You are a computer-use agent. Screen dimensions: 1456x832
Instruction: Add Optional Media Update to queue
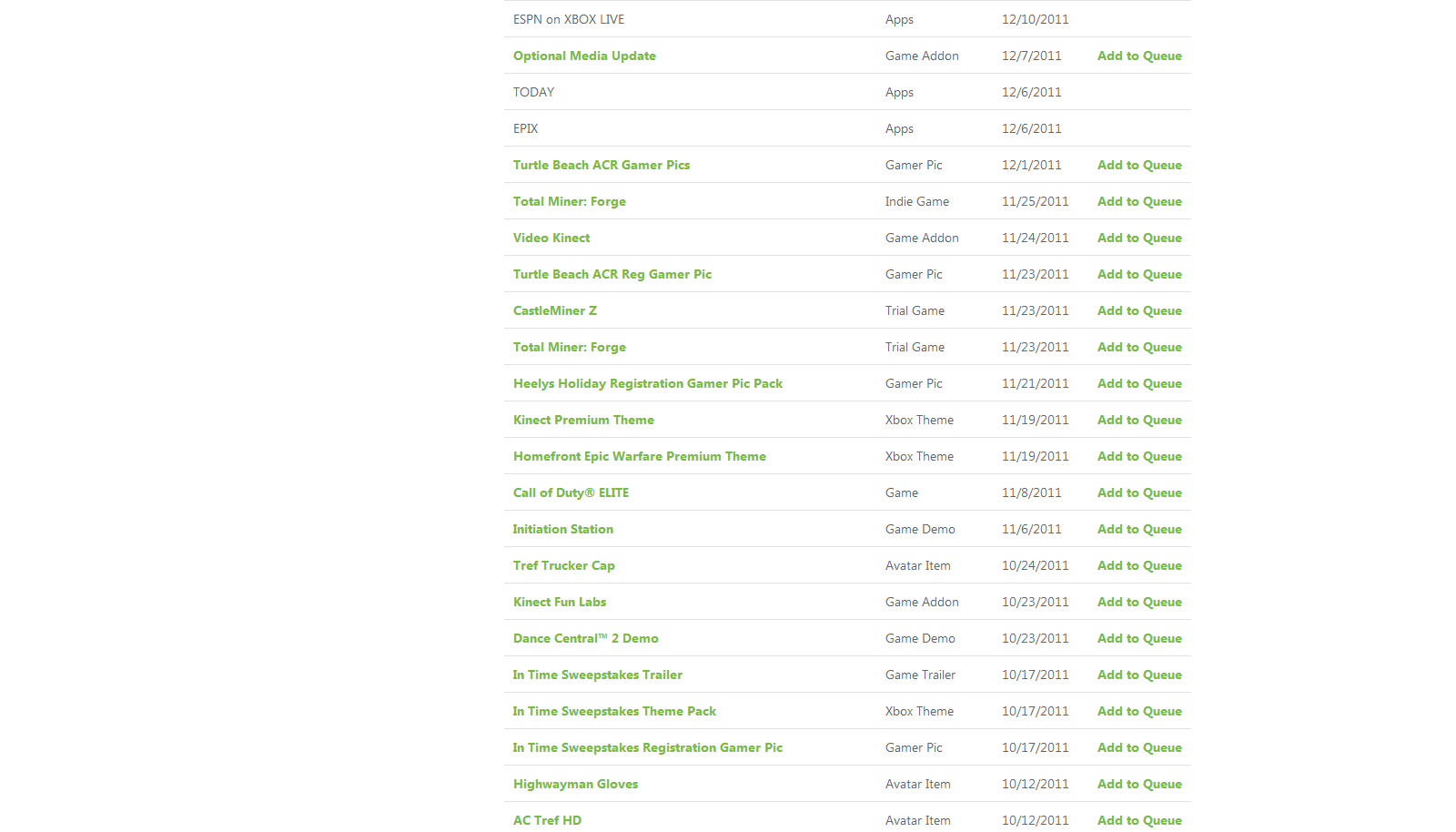coord(1139,56)
